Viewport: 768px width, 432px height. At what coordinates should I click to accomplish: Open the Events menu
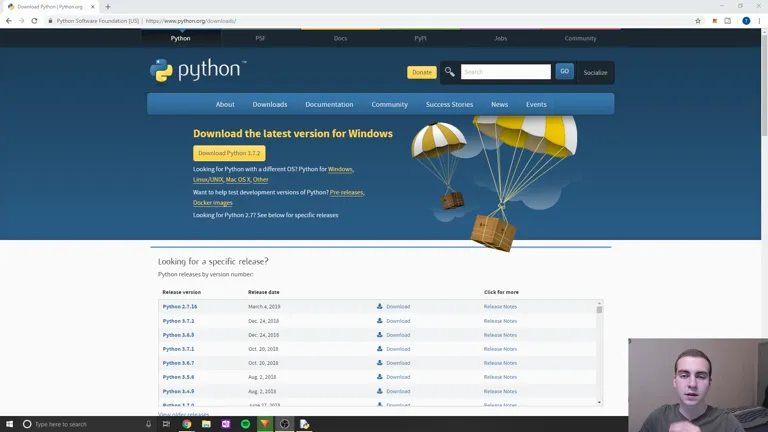point(536,104)
